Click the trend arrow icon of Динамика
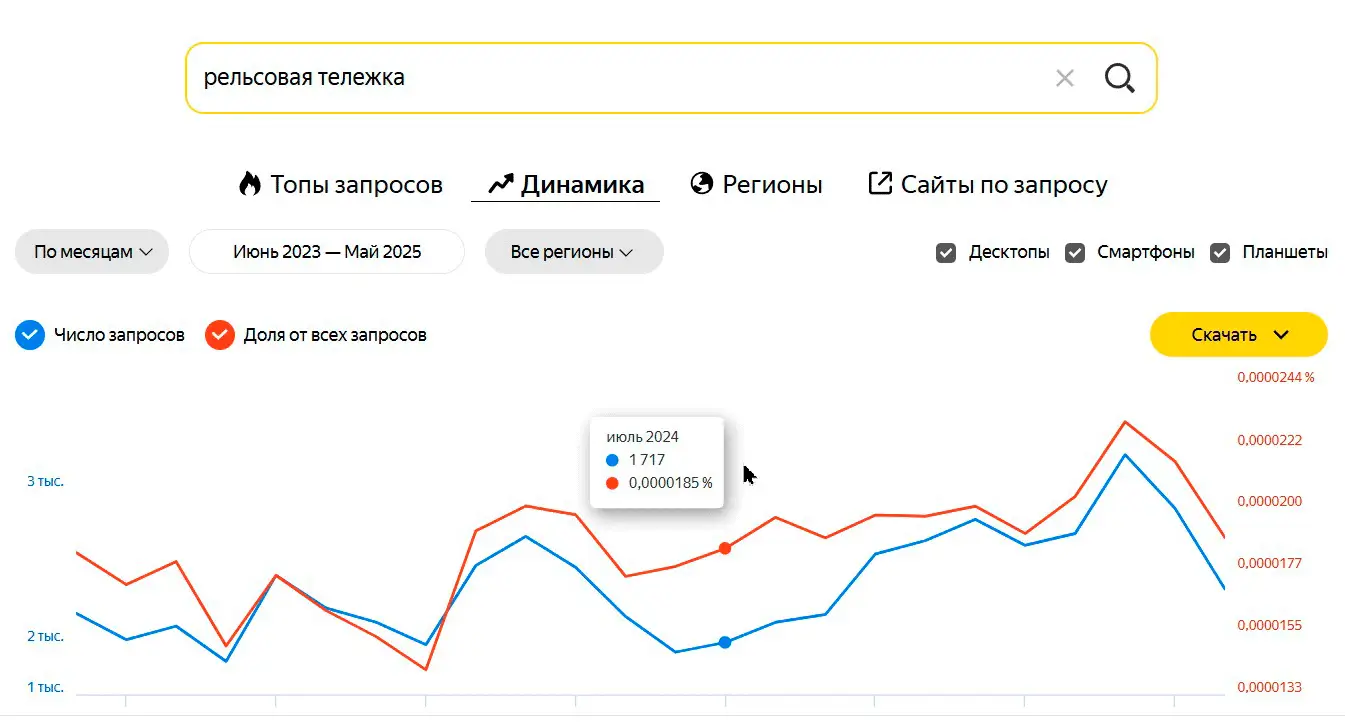Screen dimensions: 1345x723 tap(500, 184)
